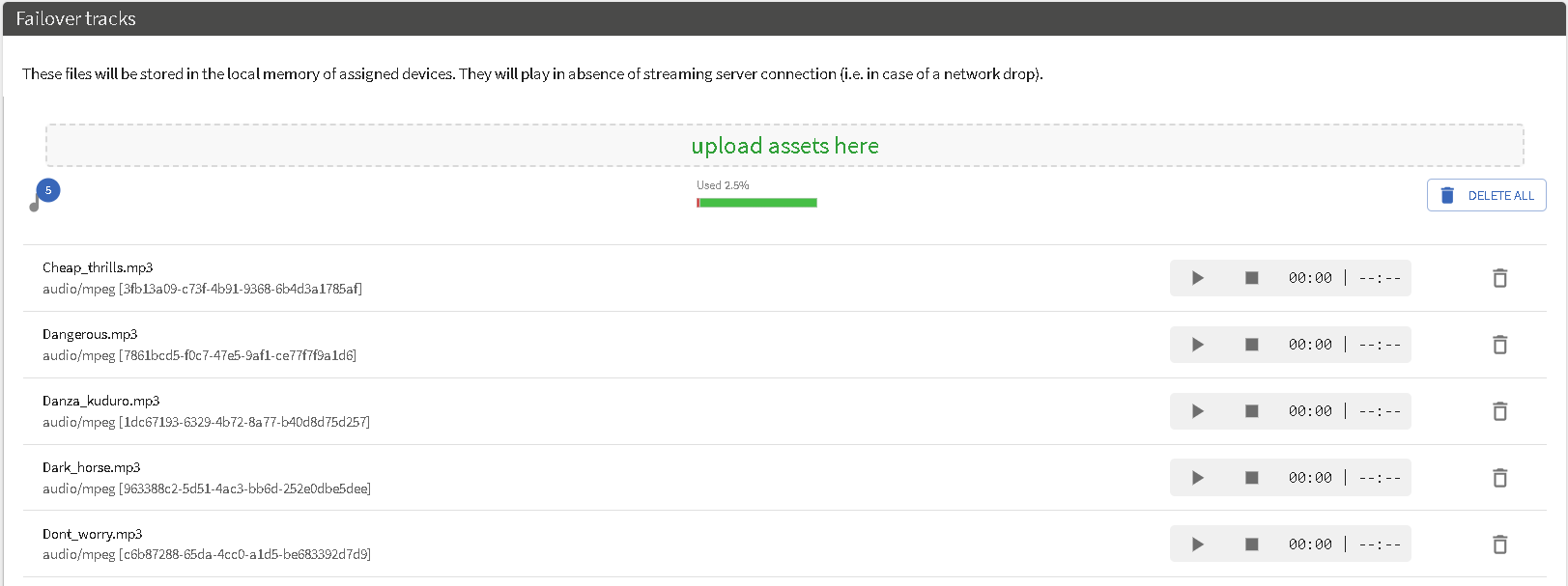The height and width of the screenshot is (586, 1568).
Task: Click the storage used progress bar
Action: coord(756,203)
